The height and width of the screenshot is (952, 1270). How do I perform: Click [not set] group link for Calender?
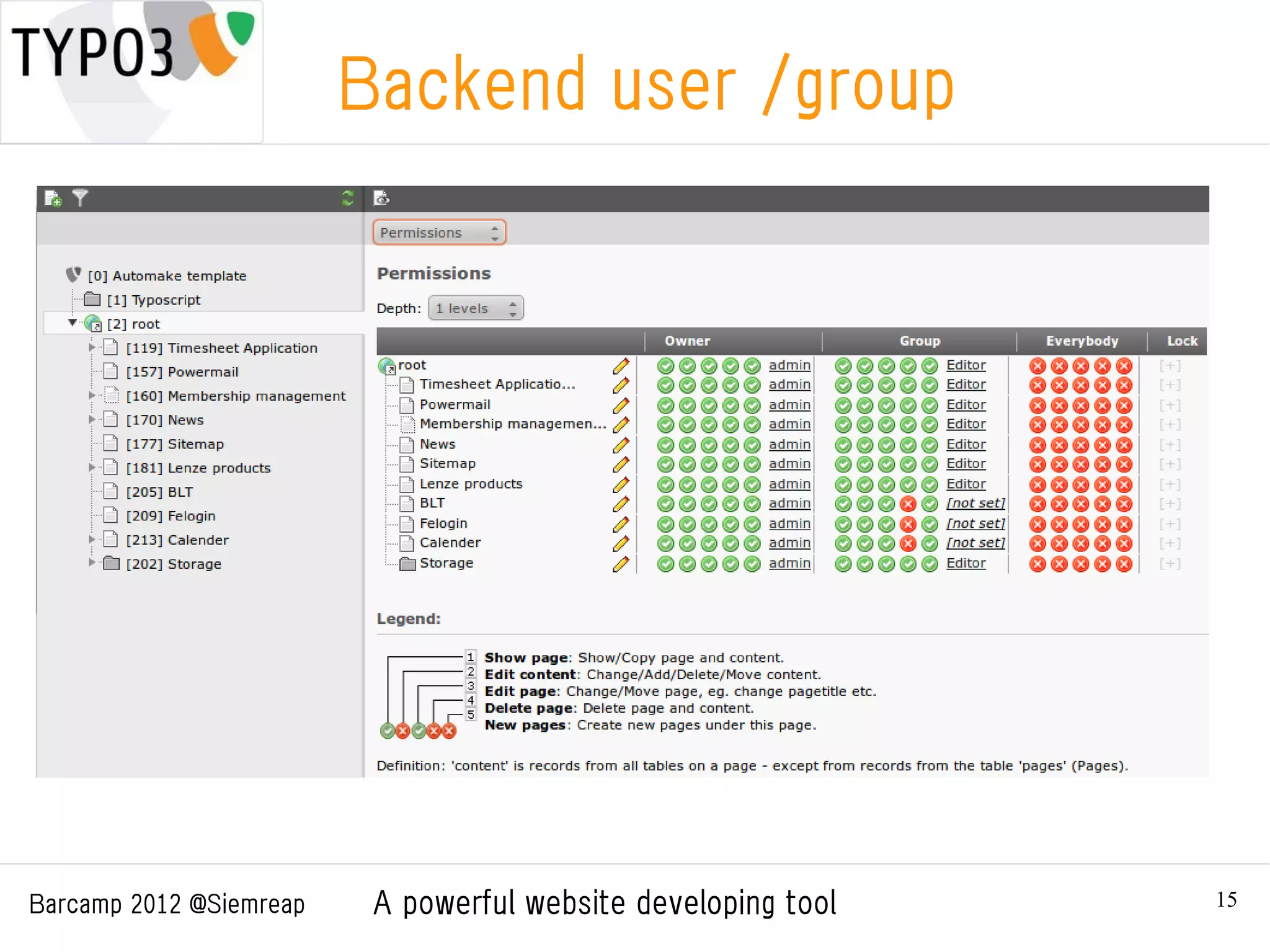point(975,543)
